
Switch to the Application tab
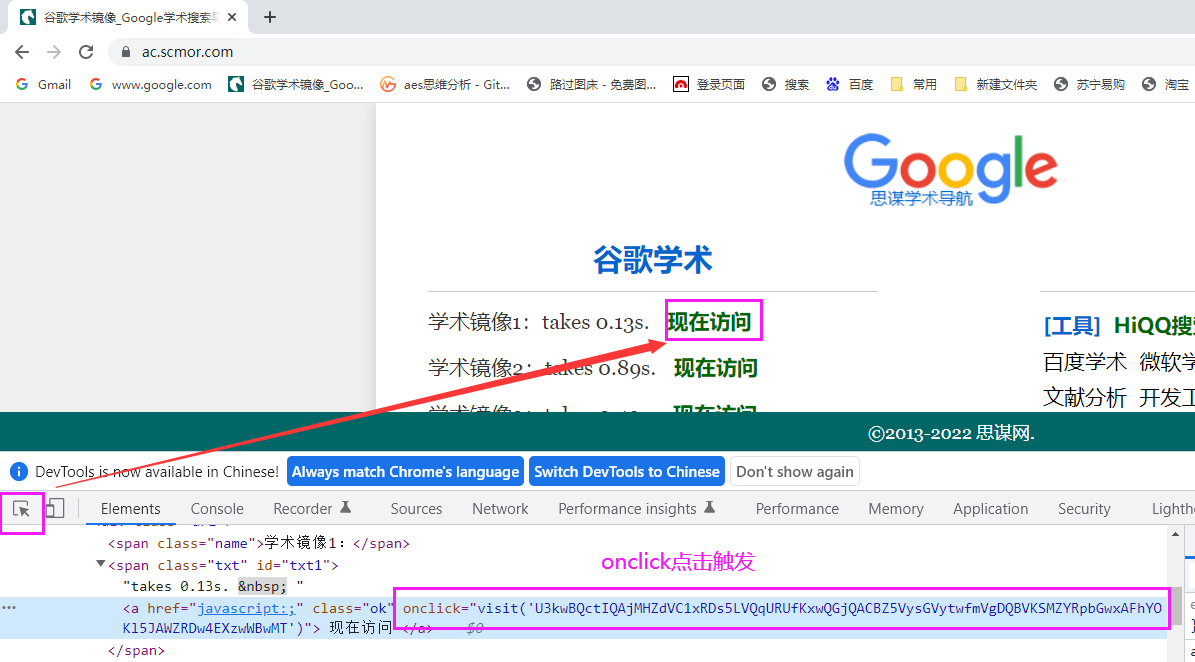pyautogui.click(x=990, y=509)
